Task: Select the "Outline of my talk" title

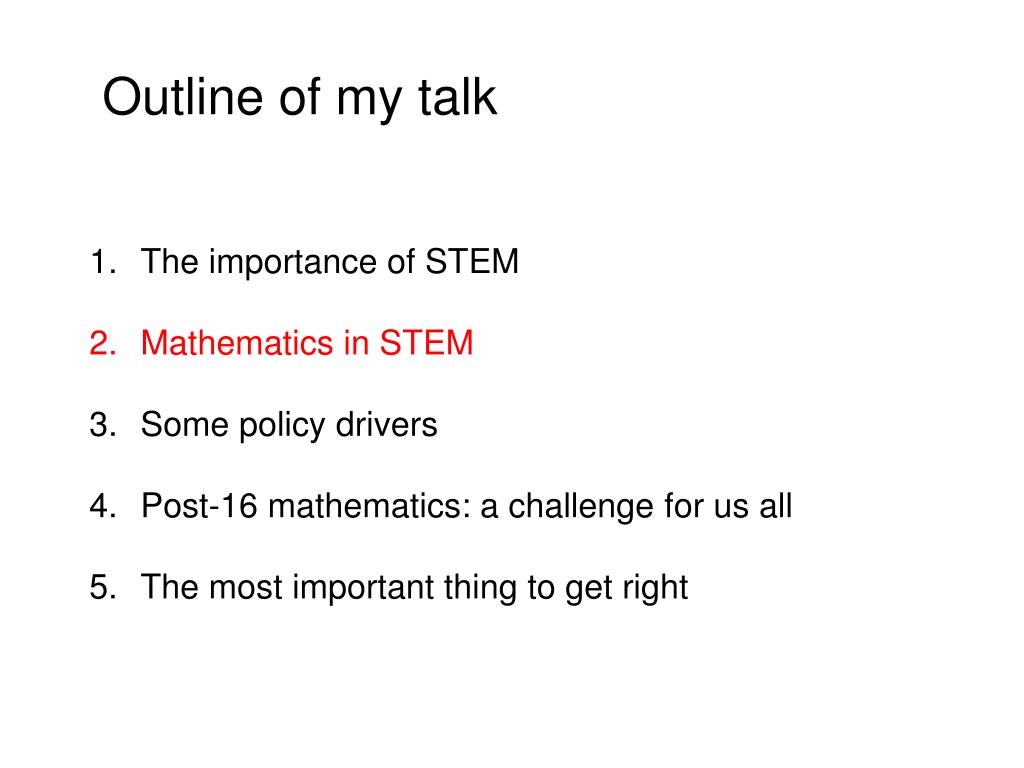Action: pyautogui.click(x=300, y=98)
